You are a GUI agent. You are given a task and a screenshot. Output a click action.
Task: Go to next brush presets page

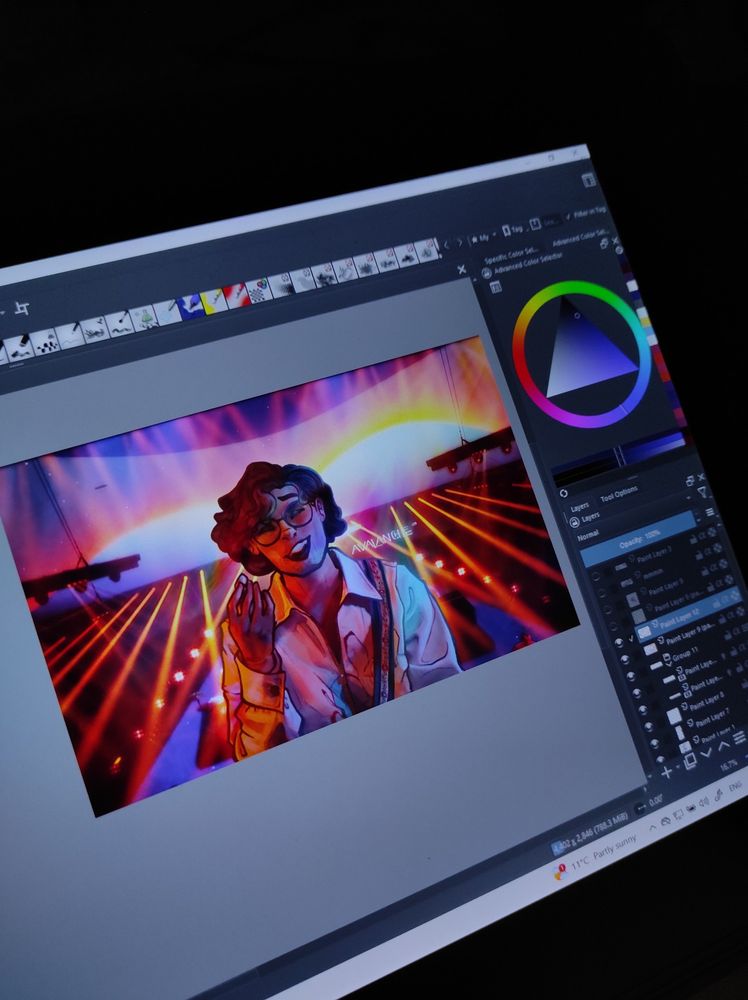pos(460,242)
